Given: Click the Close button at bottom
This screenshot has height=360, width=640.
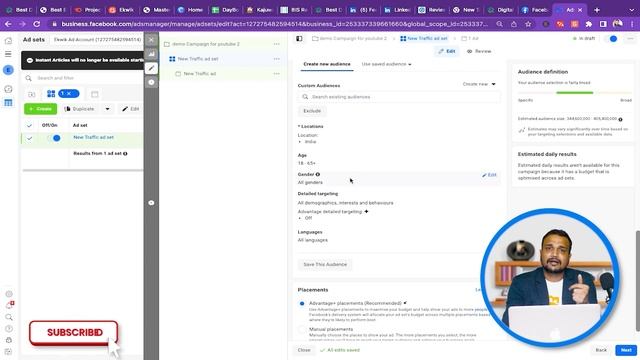Looking at the screenshot, I should coord(304,350).
